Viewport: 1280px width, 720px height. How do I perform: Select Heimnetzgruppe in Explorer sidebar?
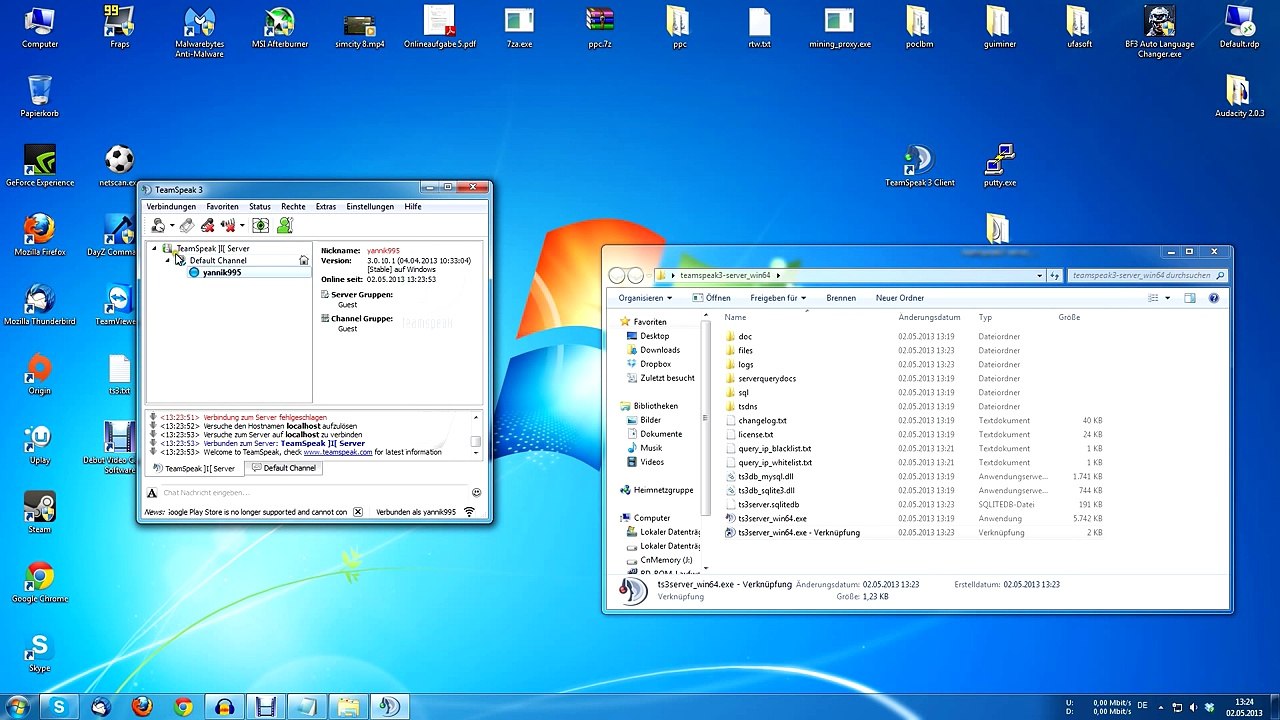[x=656, y=490]
